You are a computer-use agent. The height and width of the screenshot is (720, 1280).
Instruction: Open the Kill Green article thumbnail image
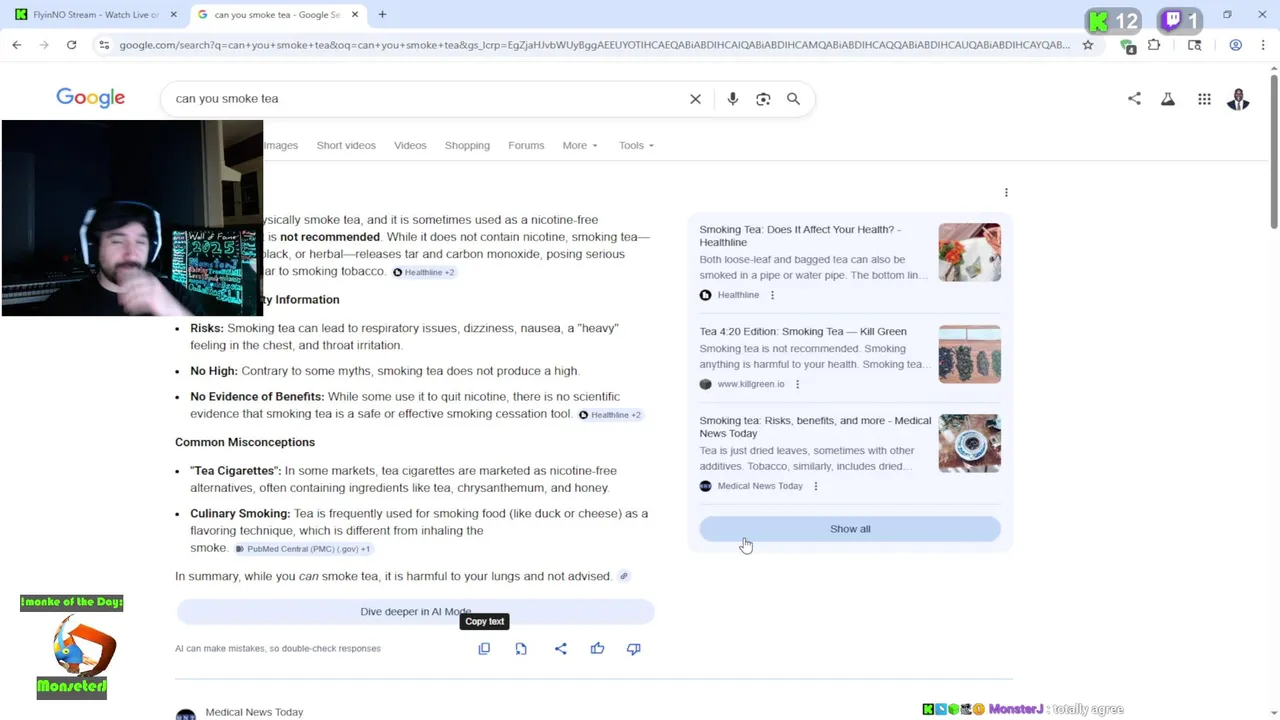969,354
